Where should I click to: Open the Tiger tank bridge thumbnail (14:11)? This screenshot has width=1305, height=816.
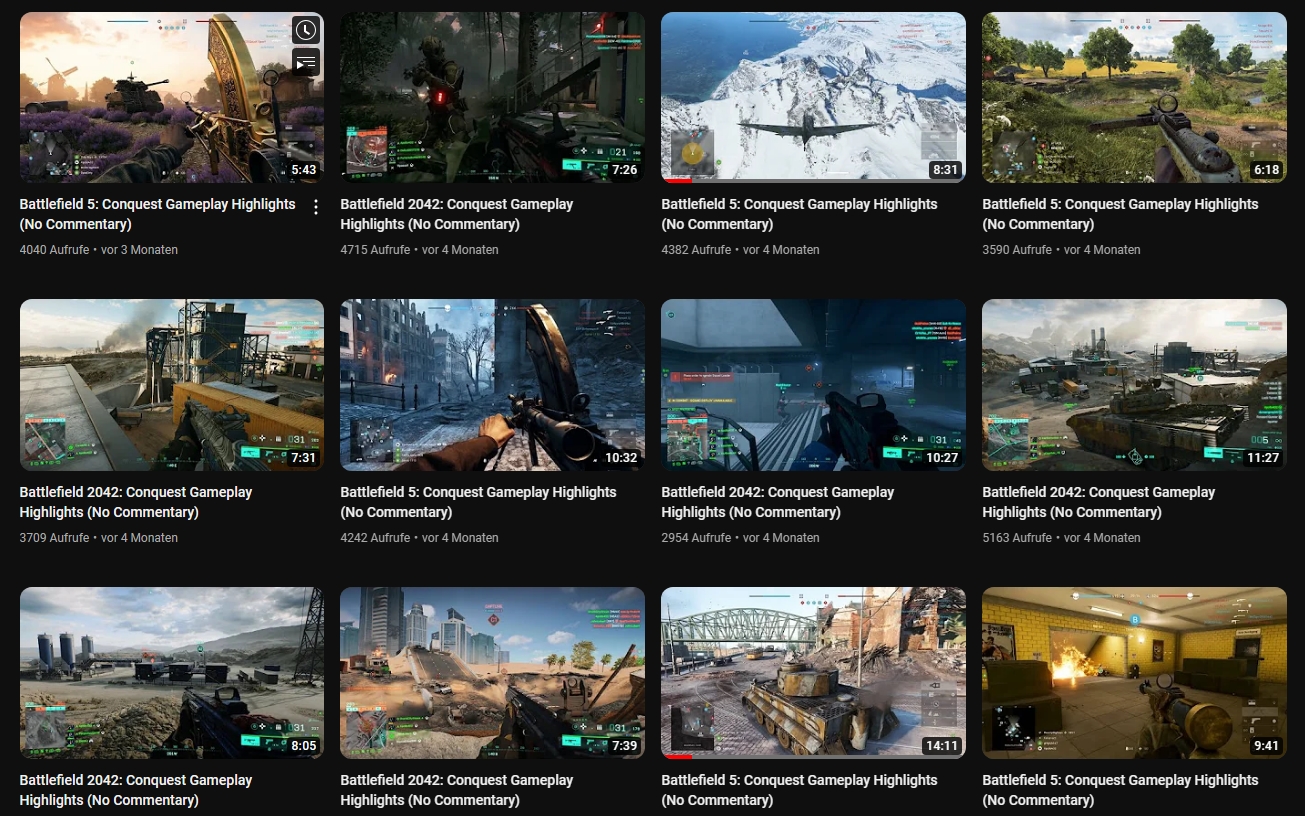813,673
